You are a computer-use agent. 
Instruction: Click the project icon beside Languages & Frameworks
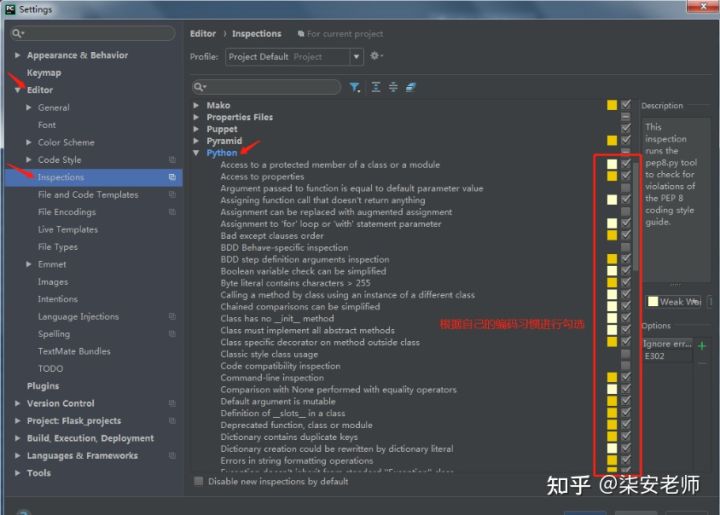coord(172,456)
